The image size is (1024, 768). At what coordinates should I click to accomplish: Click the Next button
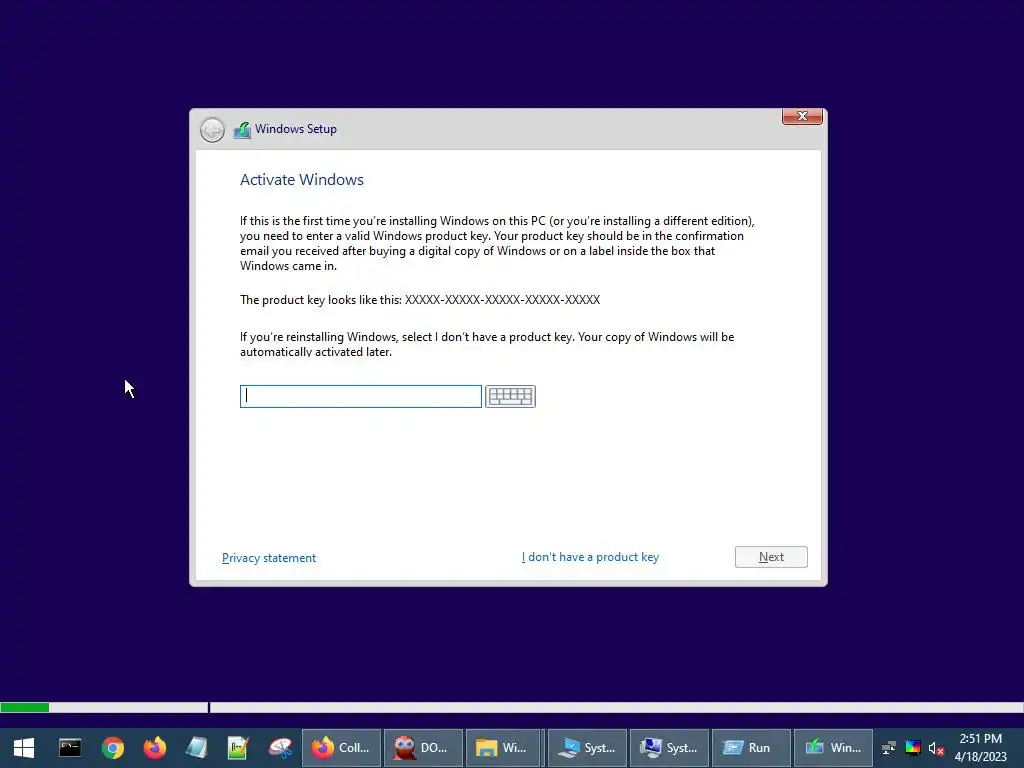[x=771, y=557]
